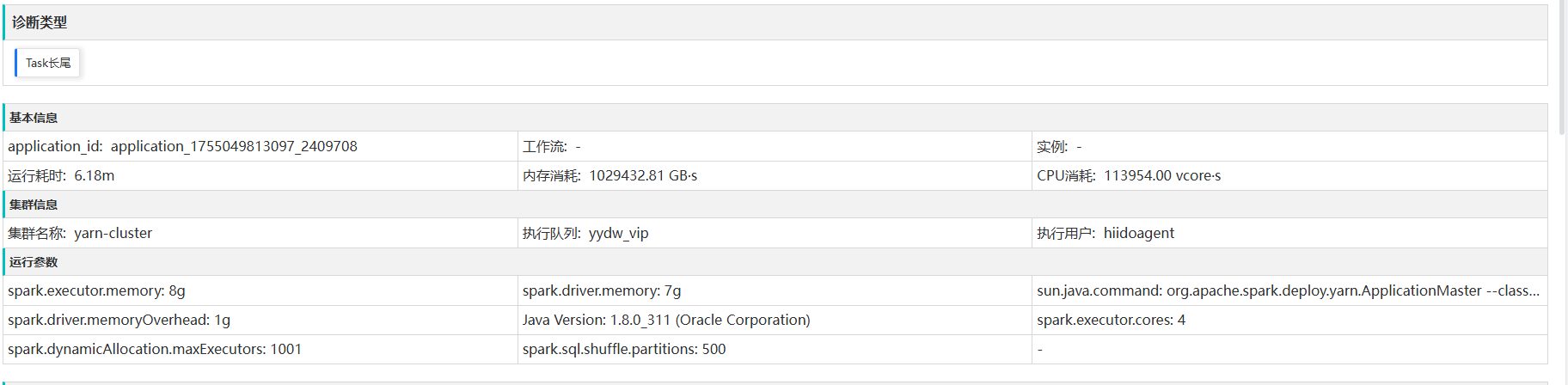Select the 工作流 cell

(552, 147)
